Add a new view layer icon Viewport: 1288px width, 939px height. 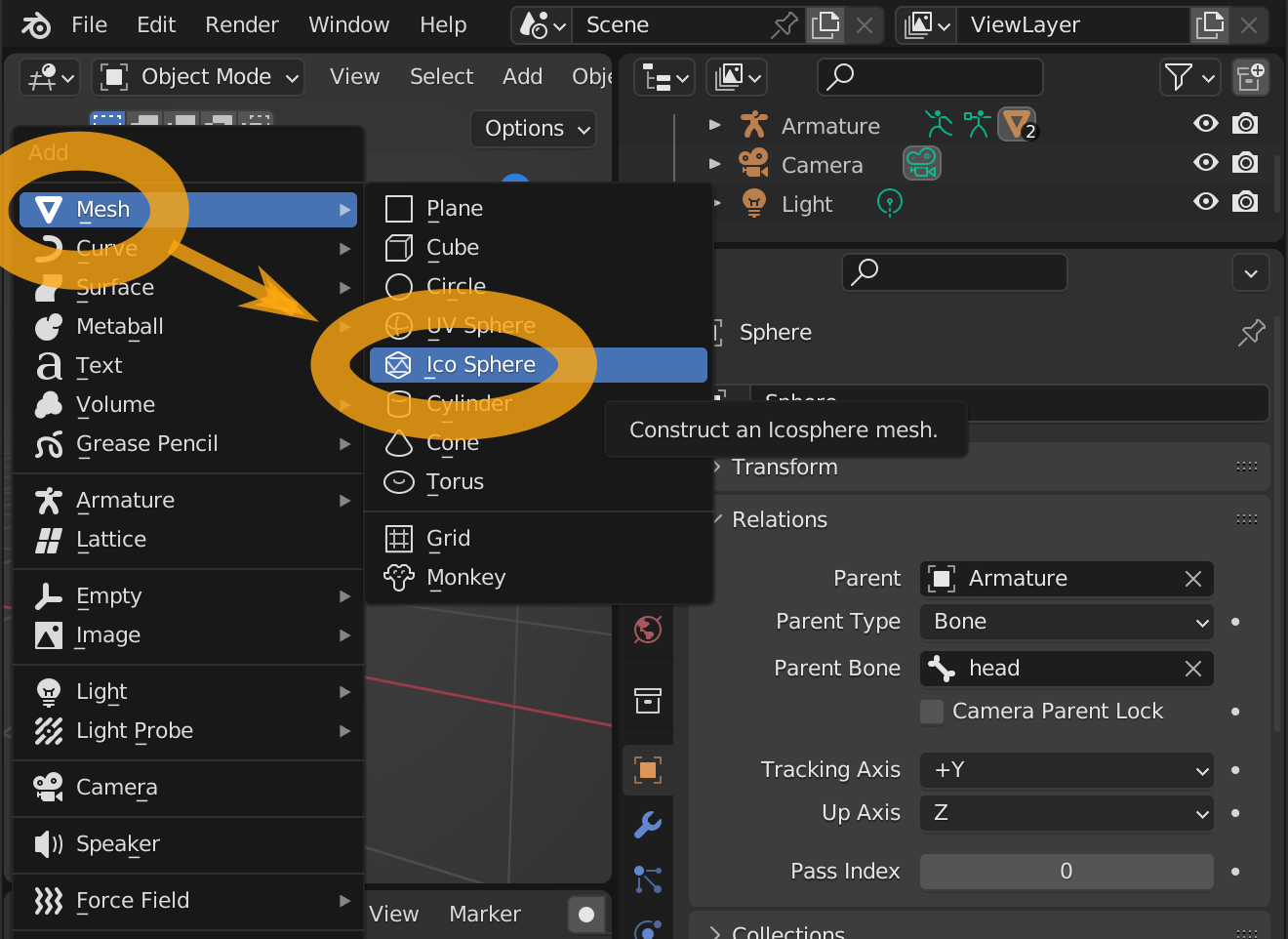coord(1210,25)
